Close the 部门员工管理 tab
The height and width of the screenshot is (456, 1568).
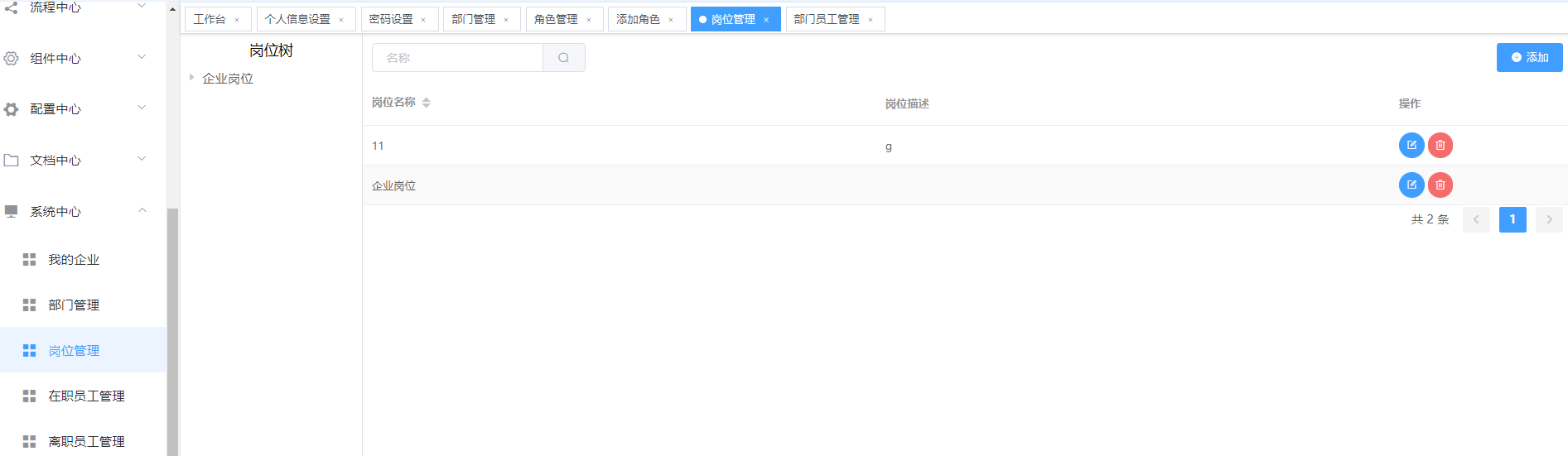(x=871, y=20)
